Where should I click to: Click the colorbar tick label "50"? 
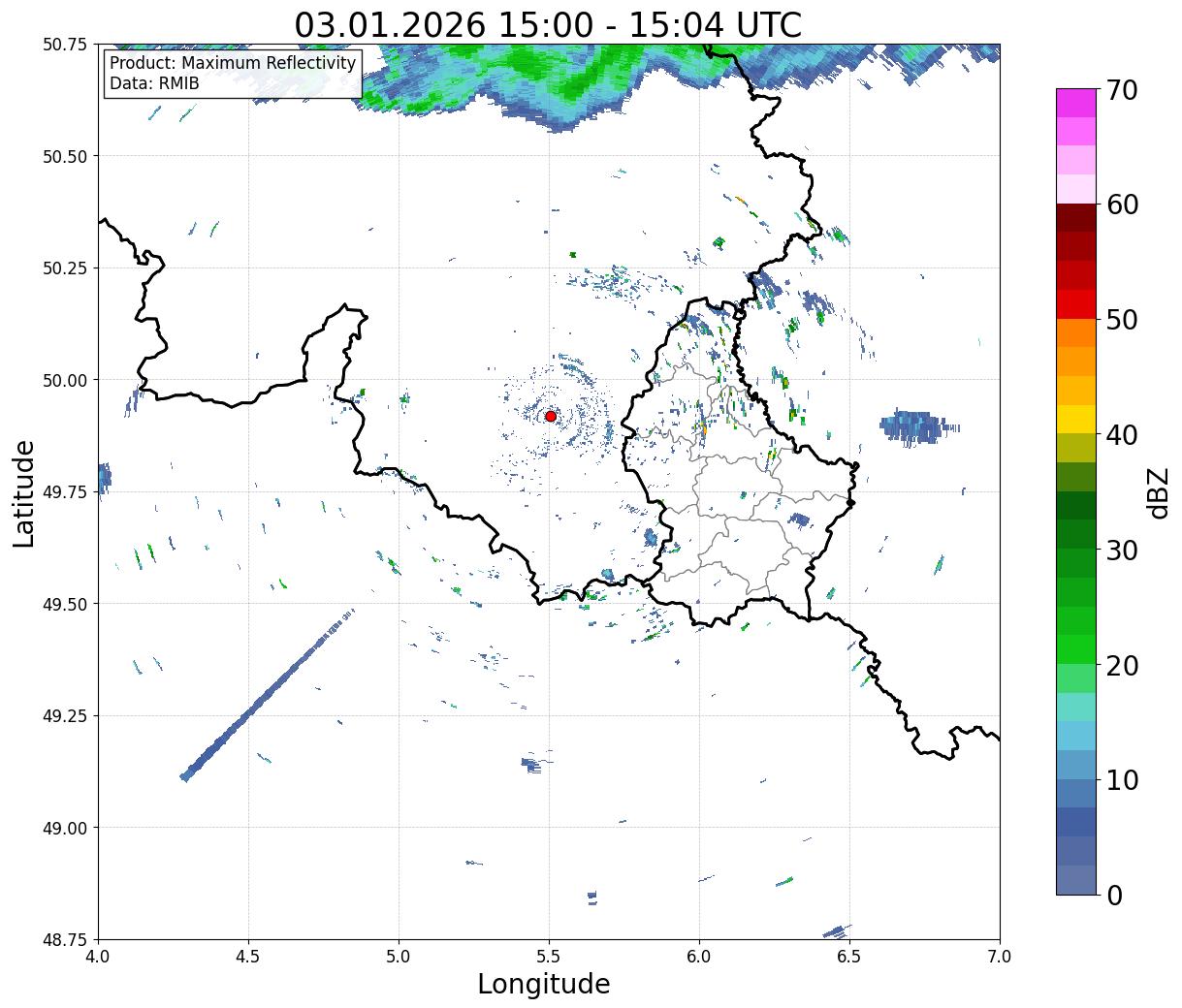pos(1122,320)
